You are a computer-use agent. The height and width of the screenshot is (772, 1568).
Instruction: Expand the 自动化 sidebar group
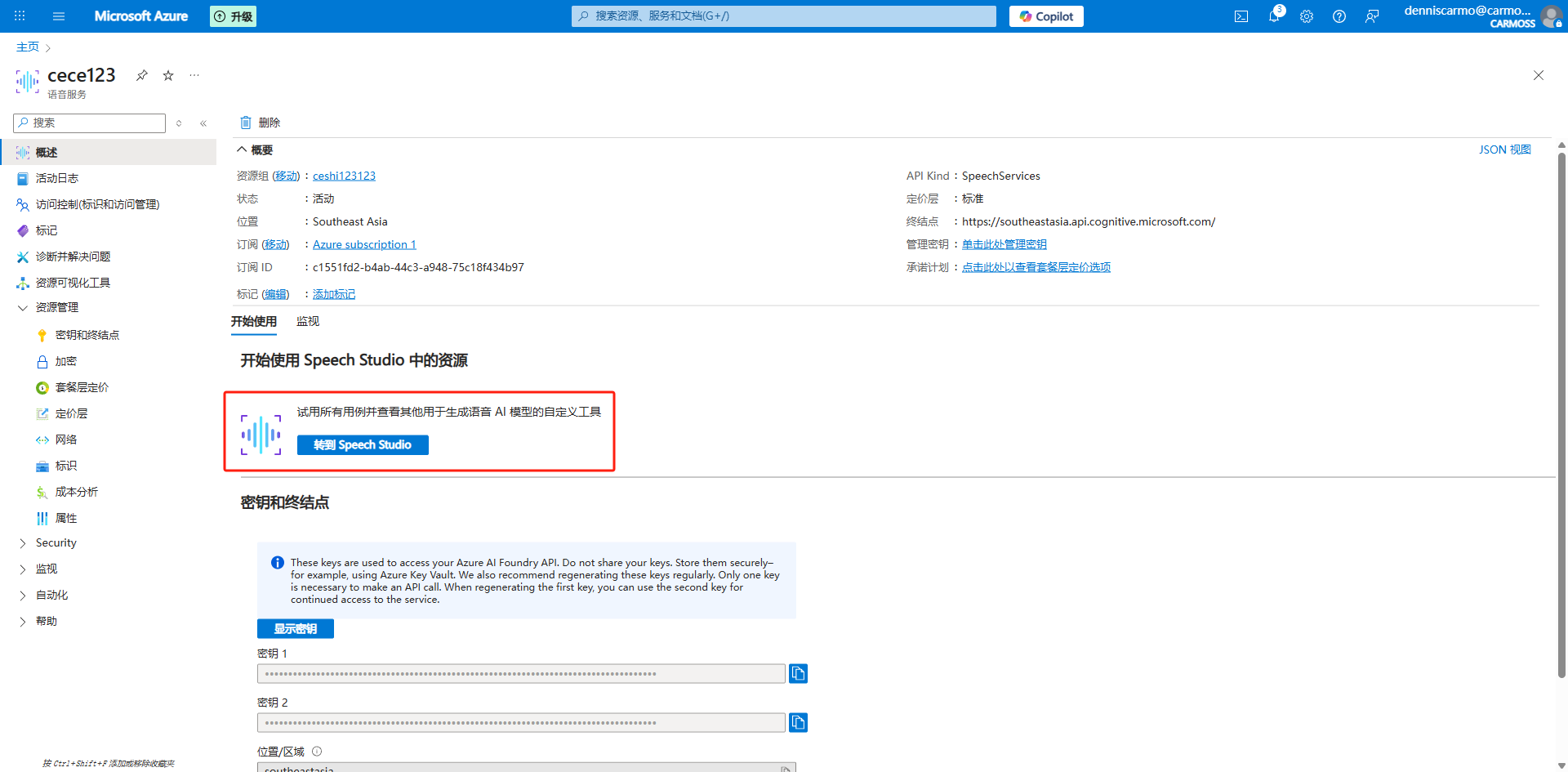pos(23,596)
